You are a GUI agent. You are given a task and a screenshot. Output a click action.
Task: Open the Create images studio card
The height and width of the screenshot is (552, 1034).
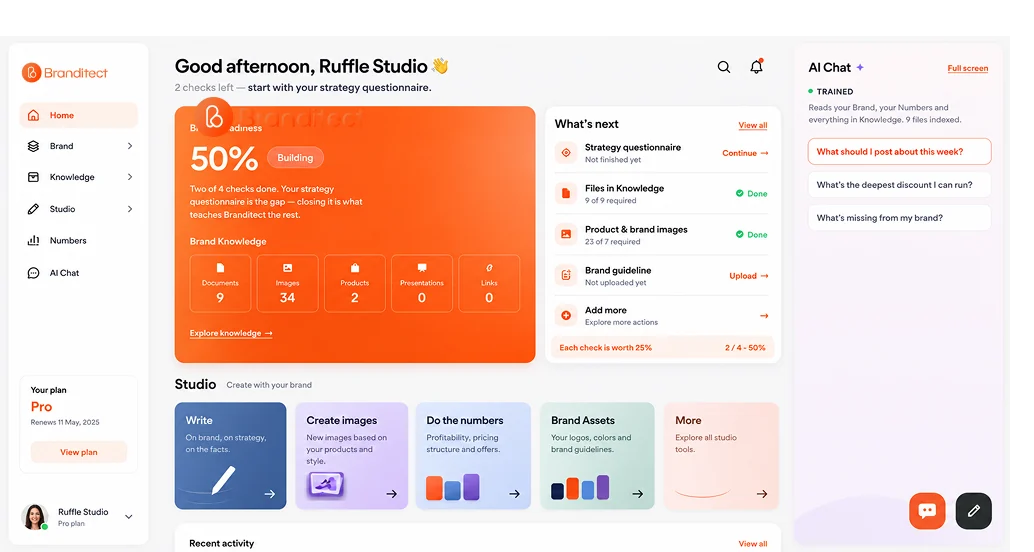351,456
